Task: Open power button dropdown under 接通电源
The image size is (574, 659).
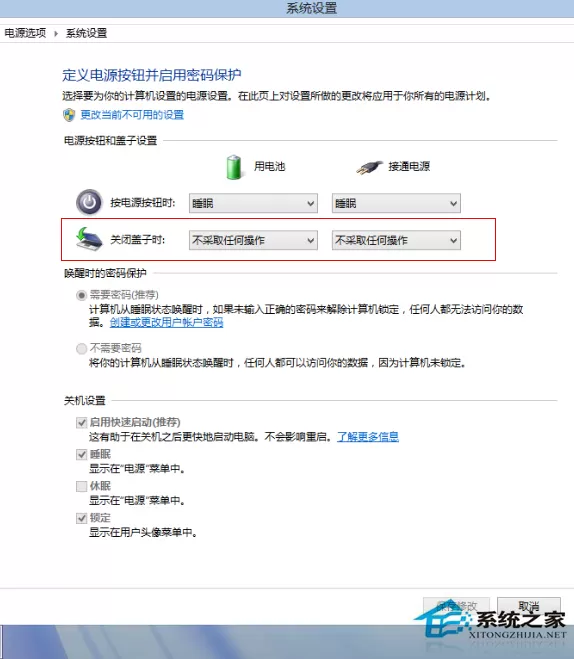Action: [x=396, y=203]
